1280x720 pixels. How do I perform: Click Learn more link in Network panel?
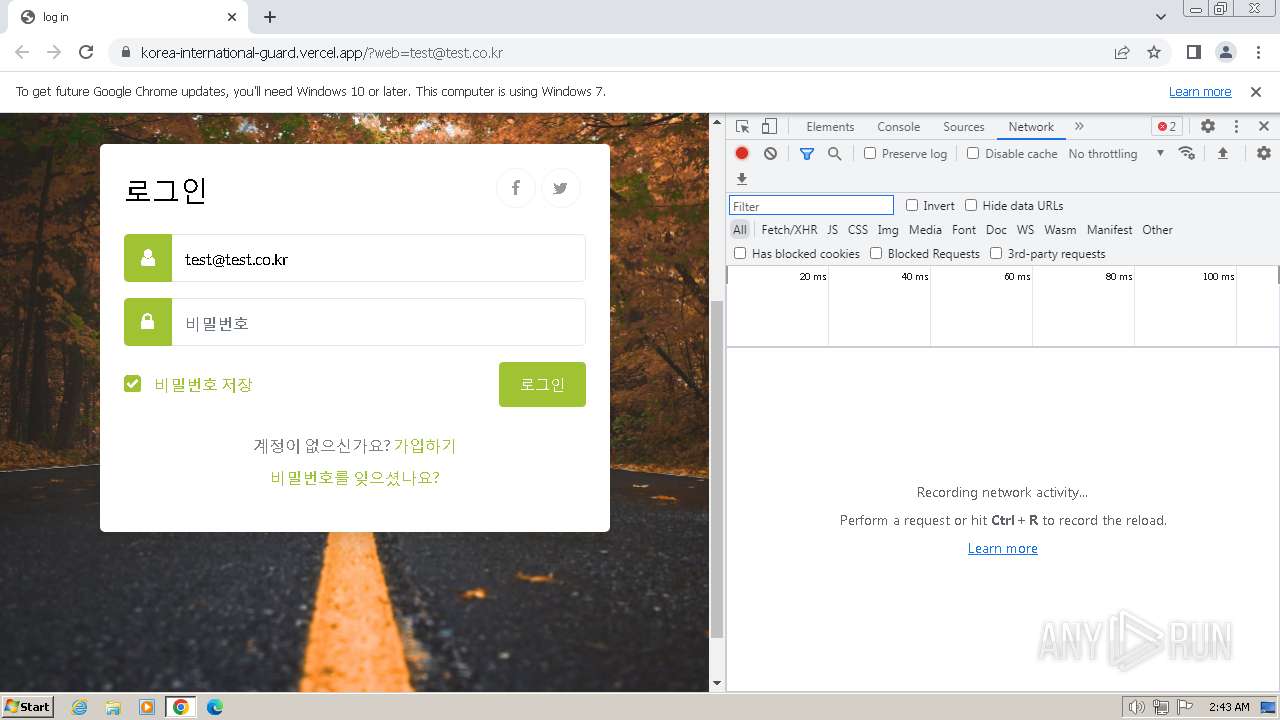[x=1003, y=548]
